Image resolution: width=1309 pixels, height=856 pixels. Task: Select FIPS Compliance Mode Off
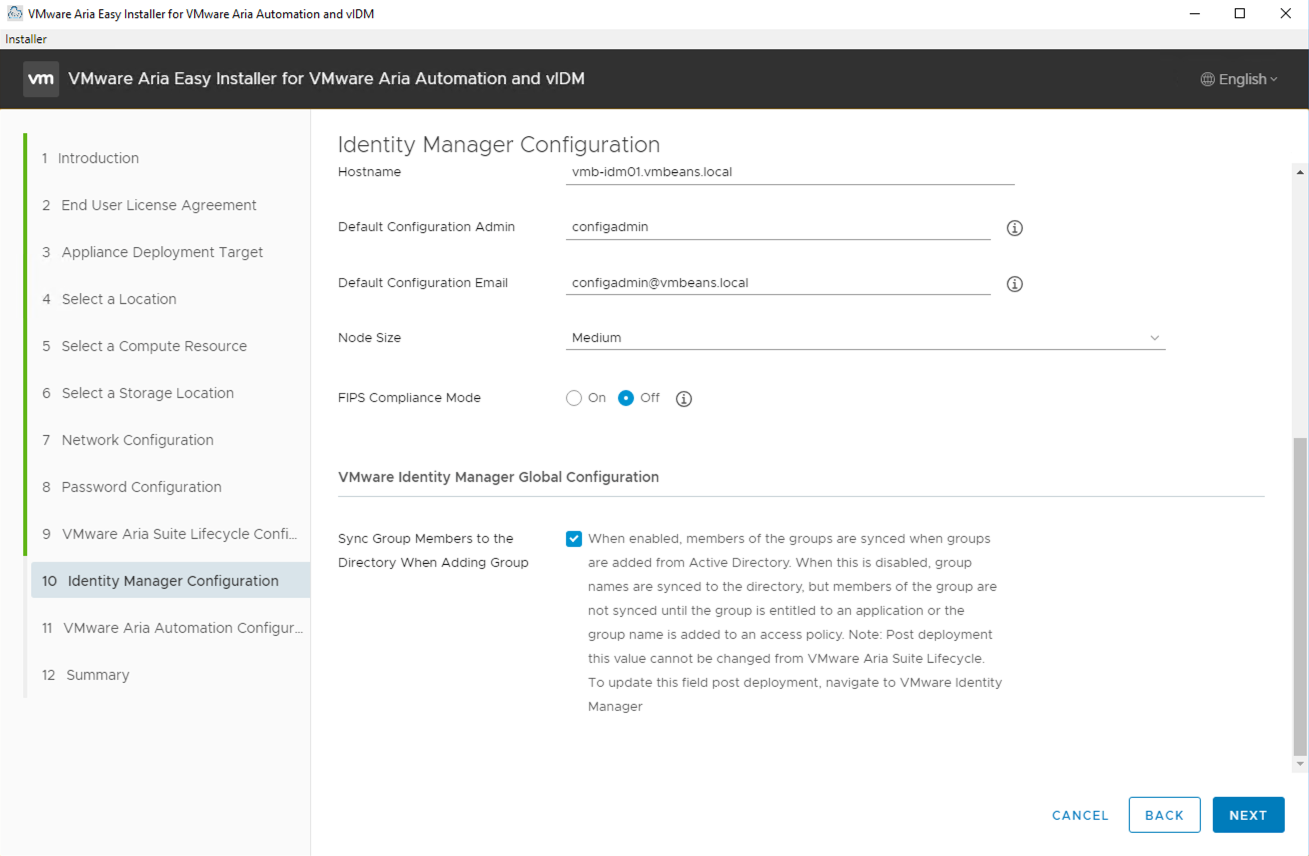(x=626, y=398)
